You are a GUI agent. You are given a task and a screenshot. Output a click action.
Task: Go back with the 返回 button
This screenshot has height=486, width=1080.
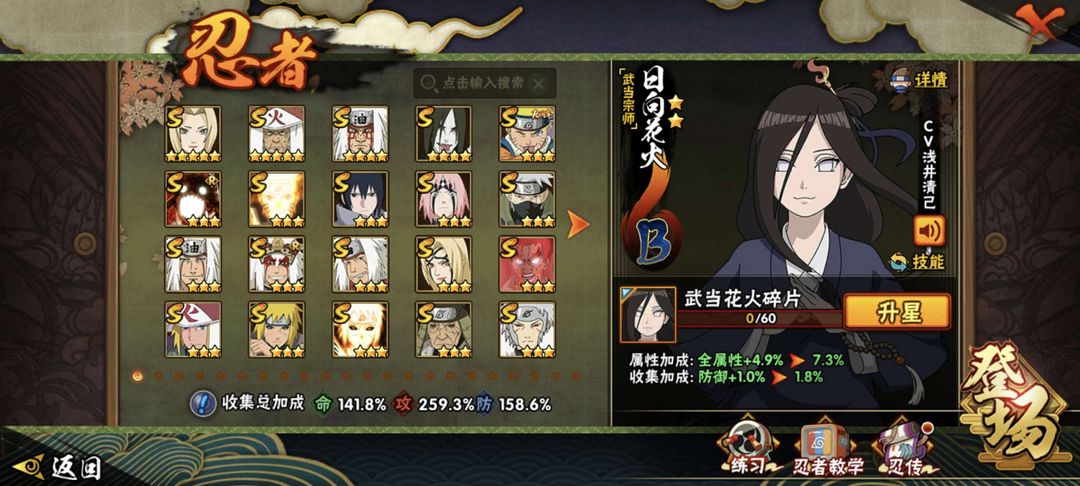pyautogui.click(x=58, y=467)
